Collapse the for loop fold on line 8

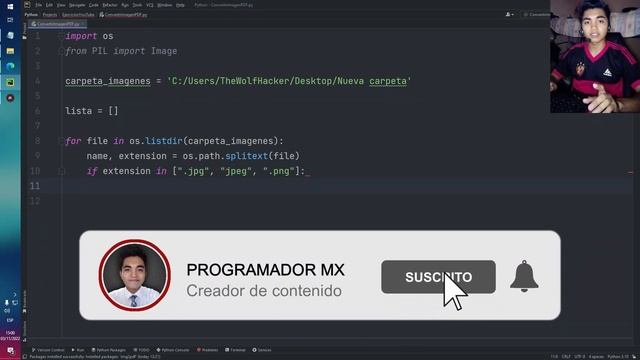pyautogui.click(x=61, y=141)
